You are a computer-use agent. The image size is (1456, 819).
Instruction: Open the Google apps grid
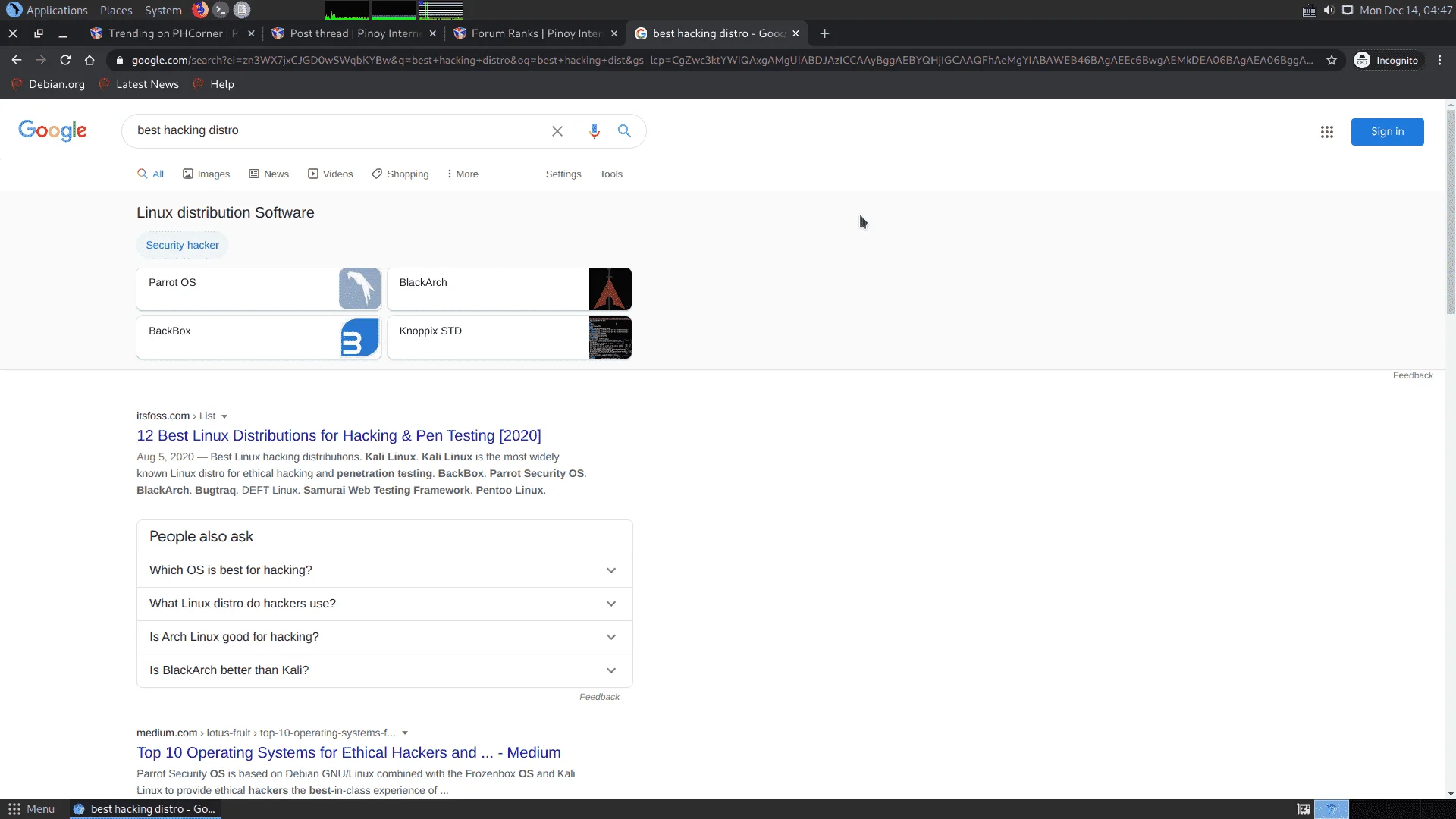point(1326,132)
